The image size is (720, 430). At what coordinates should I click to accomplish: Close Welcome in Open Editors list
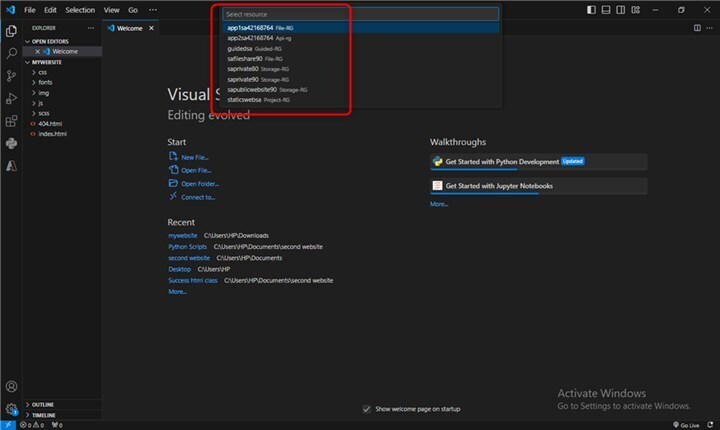click(x=38, y=51)
